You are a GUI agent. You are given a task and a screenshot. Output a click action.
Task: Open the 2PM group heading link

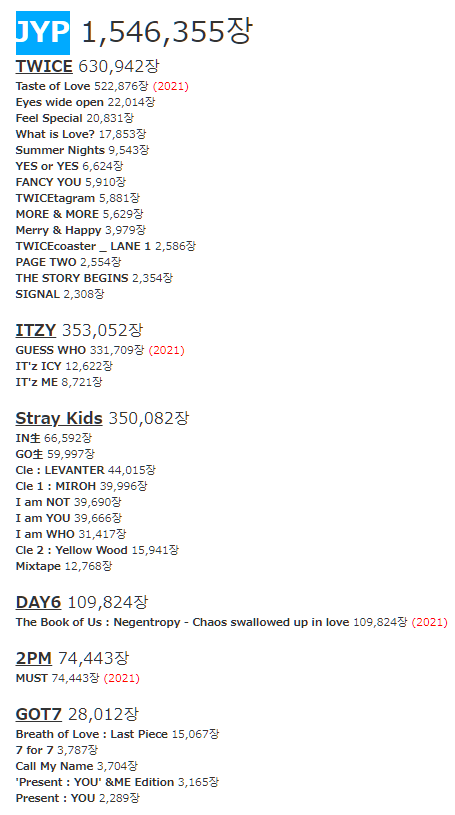pos(34,658)
